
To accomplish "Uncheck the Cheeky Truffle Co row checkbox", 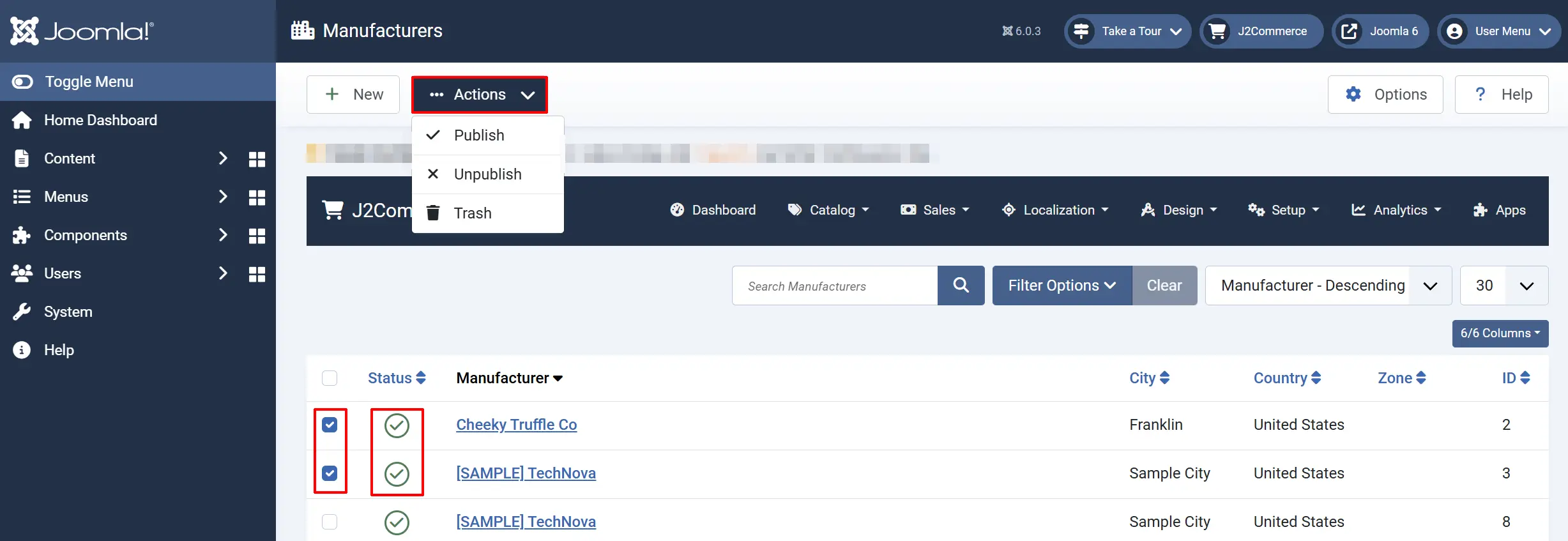I will pyautogui.click(x=330, y=425).
